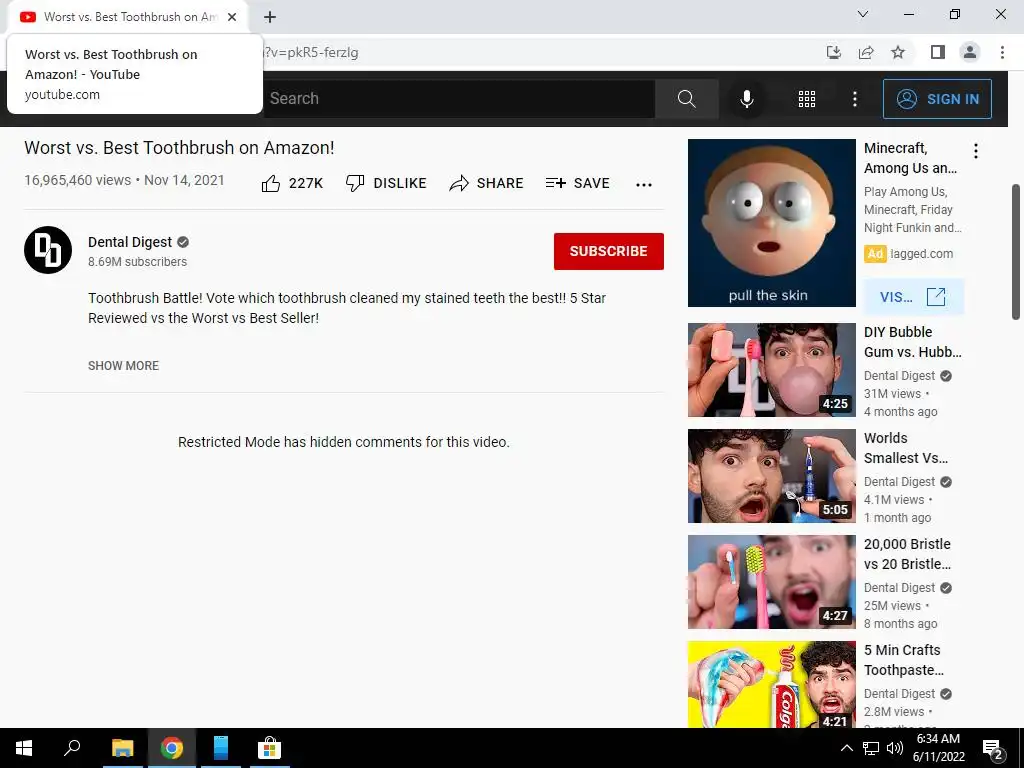
Task: Open options menu for Minecraft ad
Action: pyautogui.click(x=976, y=152)
